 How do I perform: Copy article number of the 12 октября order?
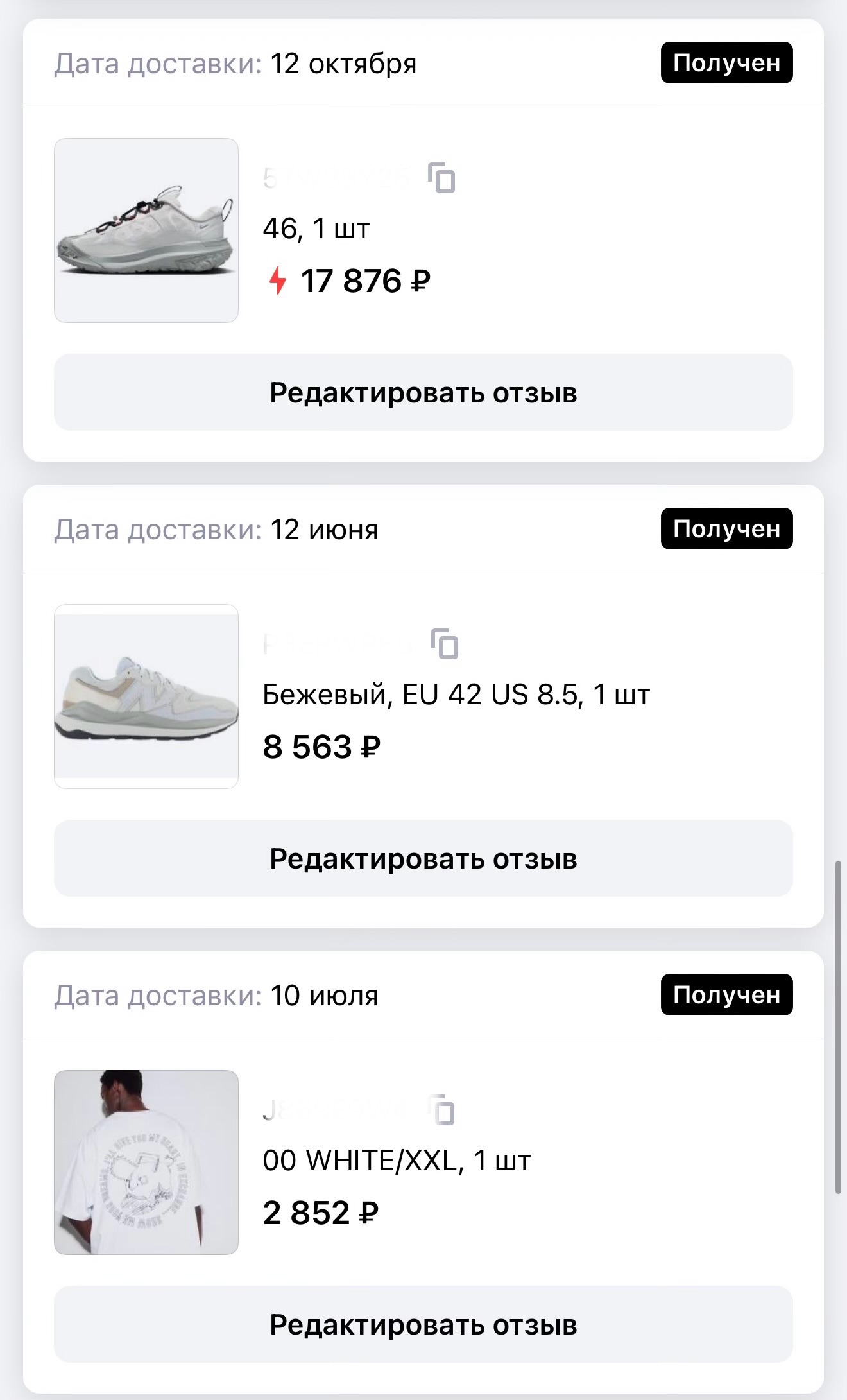442,178
